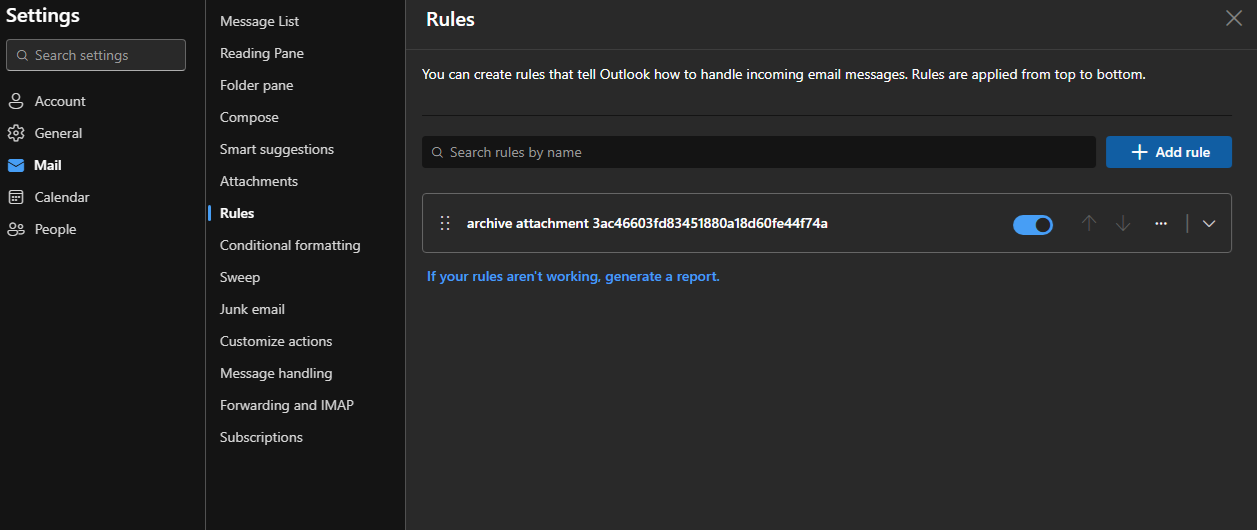Close the Rules settings dialog

[1234, 17]
